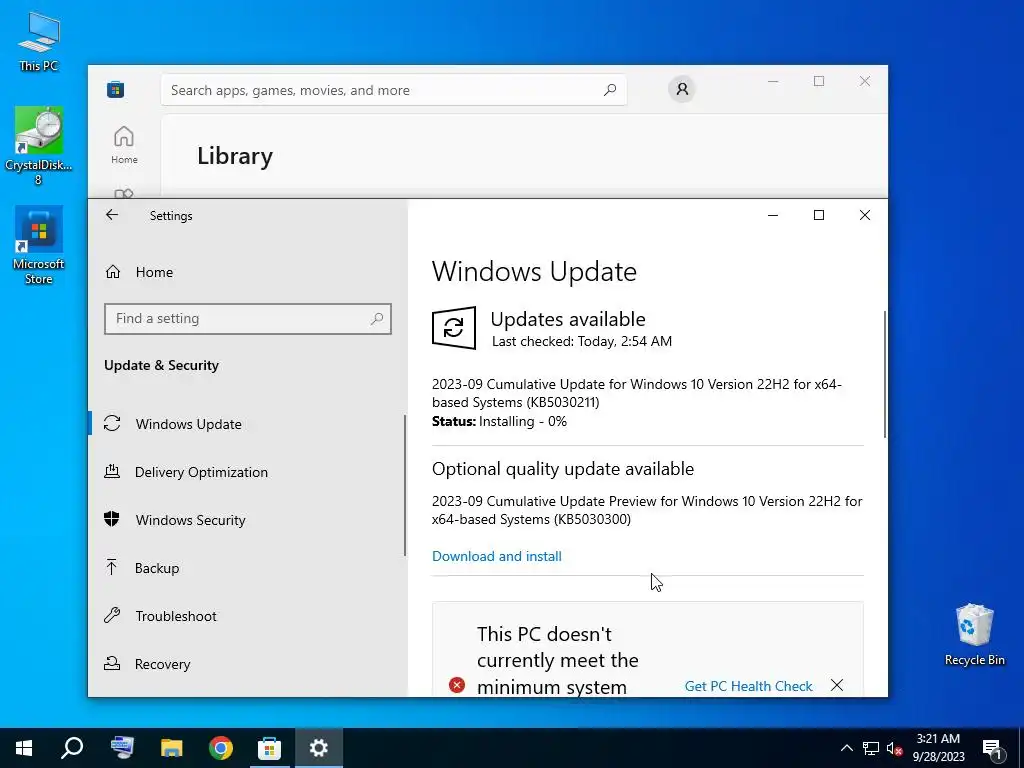Launch Chrome from taskbar
Viewport: 1024px width, 768px height.
pos(221,748)
